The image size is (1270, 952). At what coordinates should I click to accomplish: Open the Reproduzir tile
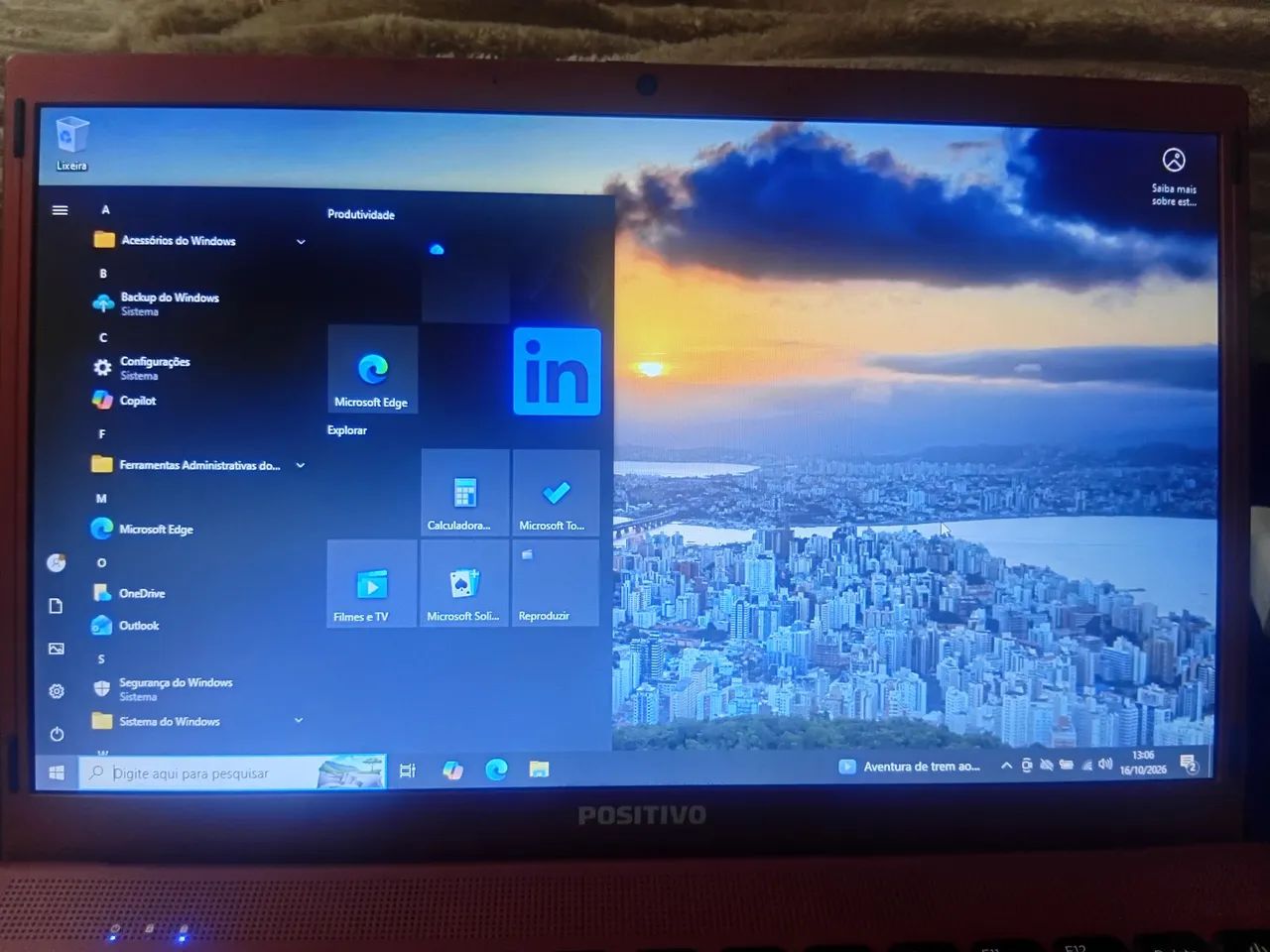556,583
